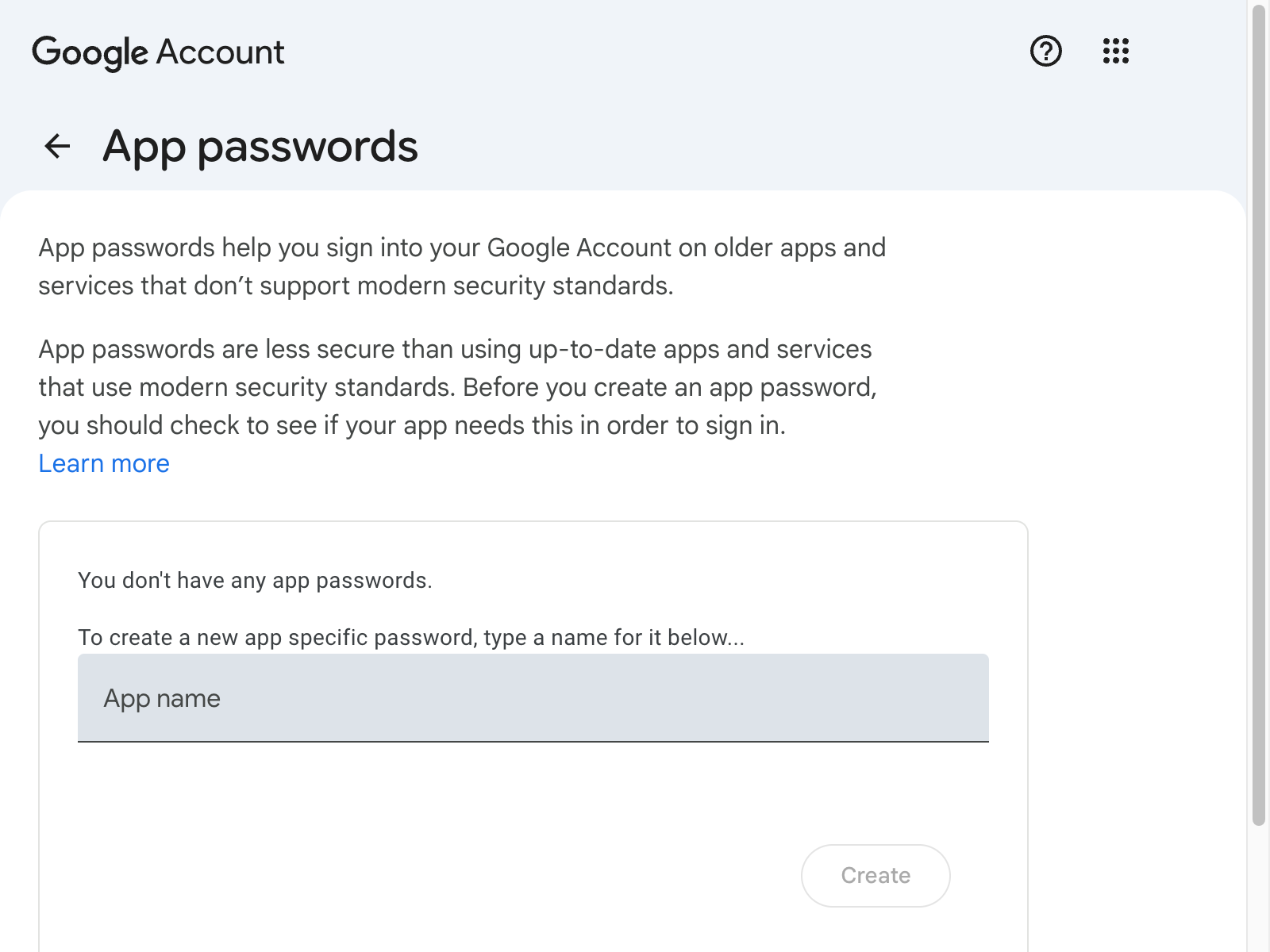Image resolution: width=1270 pixels, height=952 pixels.
Task: Open the Learn more link
Action: [x=103, y=463]
